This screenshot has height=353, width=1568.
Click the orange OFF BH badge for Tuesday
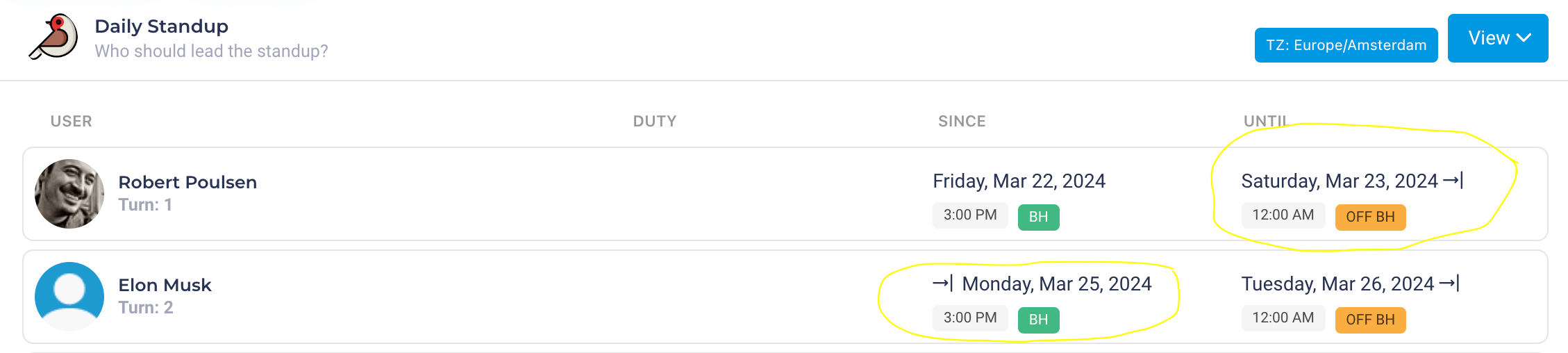1370,320
